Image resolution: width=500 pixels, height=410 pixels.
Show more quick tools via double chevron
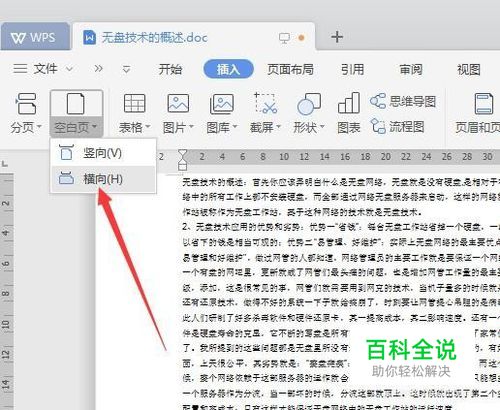[x=98, y=69]
